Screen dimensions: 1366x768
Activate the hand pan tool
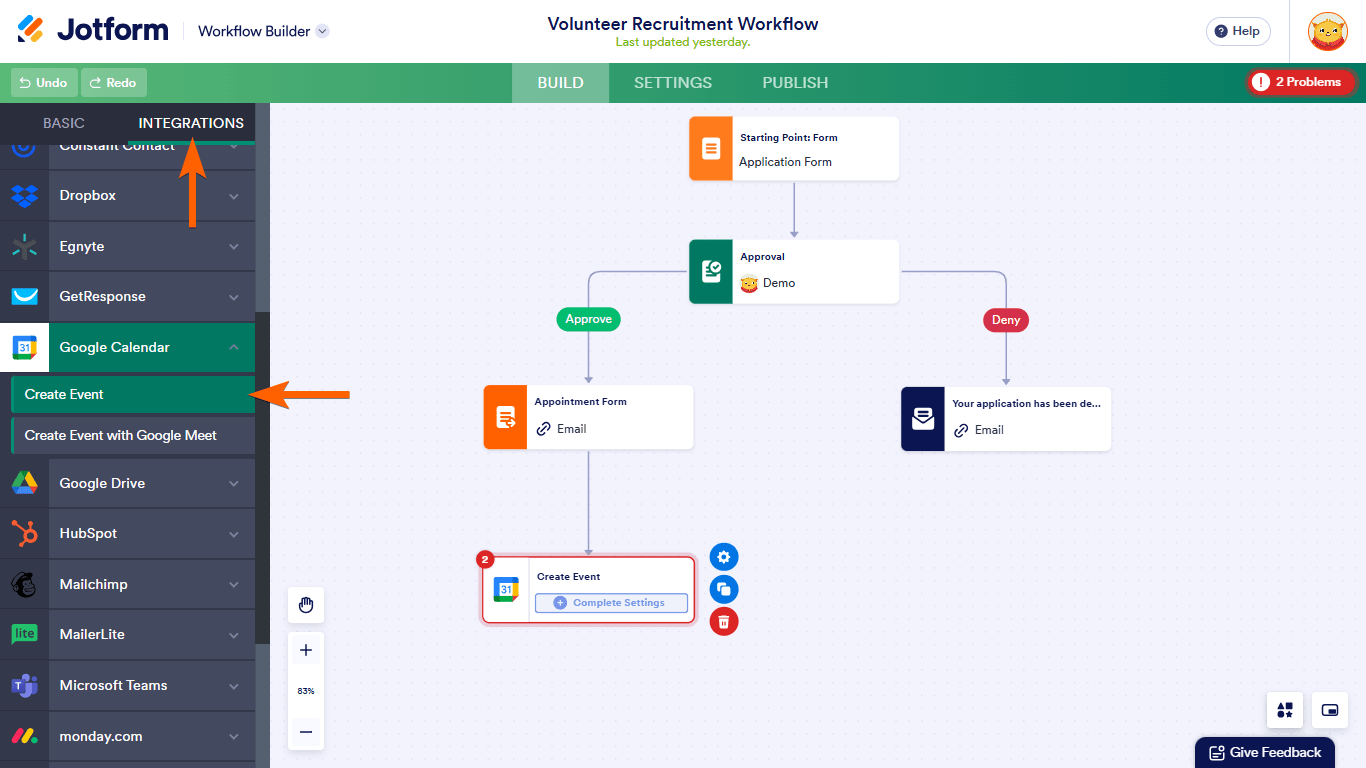(x=306, y=605)
